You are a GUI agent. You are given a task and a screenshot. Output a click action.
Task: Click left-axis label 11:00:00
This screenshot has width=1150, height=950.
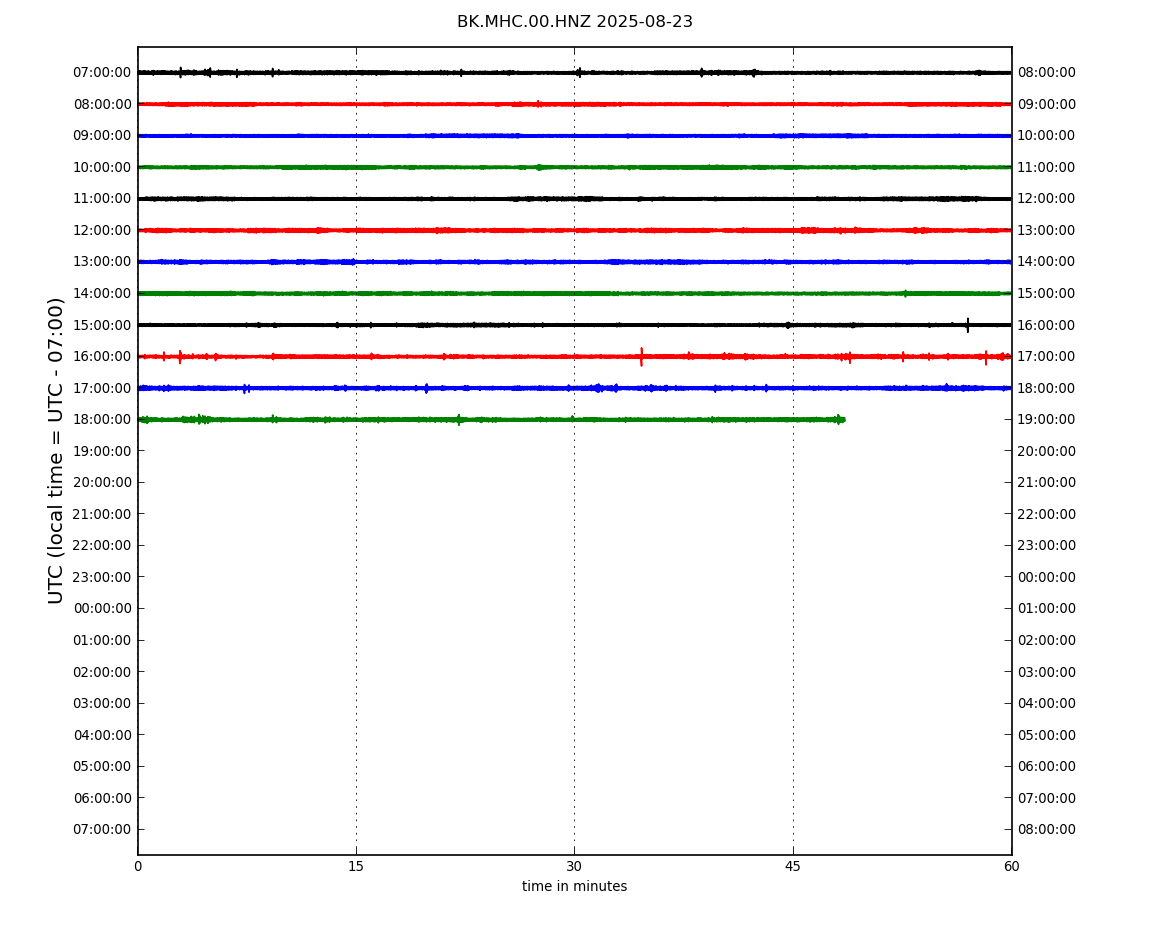(x=102, y=199)
